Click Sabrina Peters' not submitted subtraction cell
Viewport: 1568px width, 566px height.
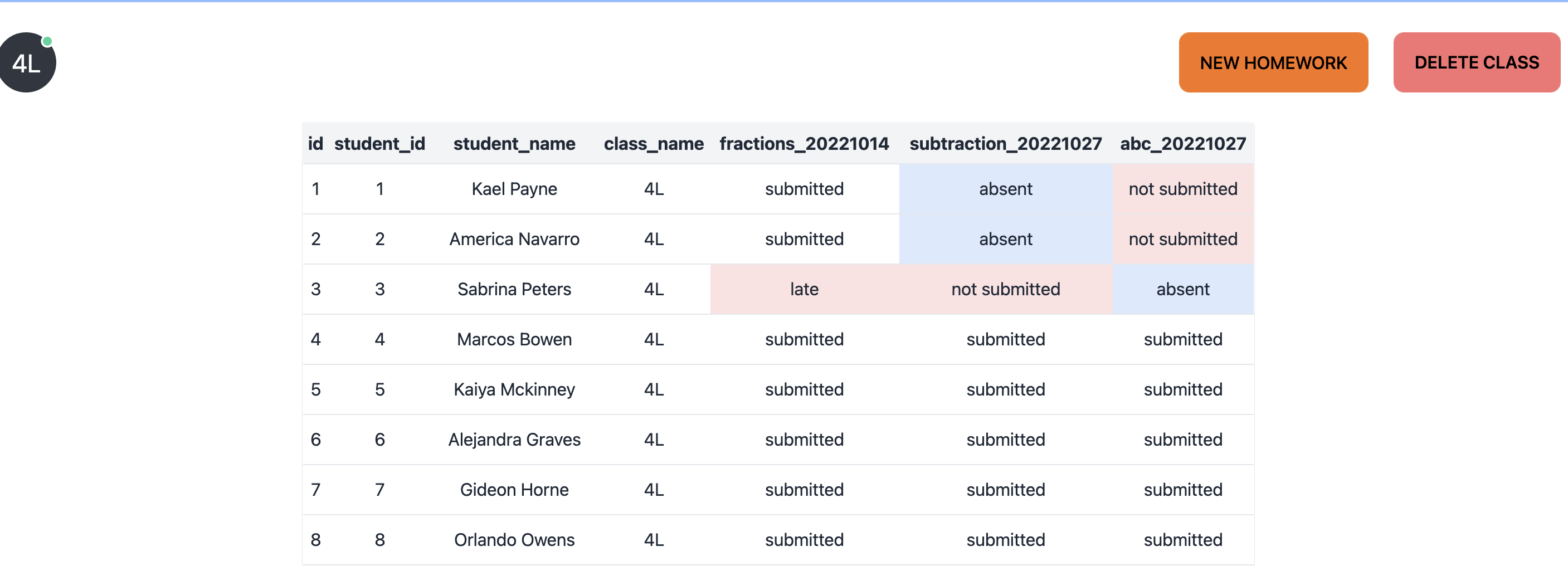(1005, 289)
